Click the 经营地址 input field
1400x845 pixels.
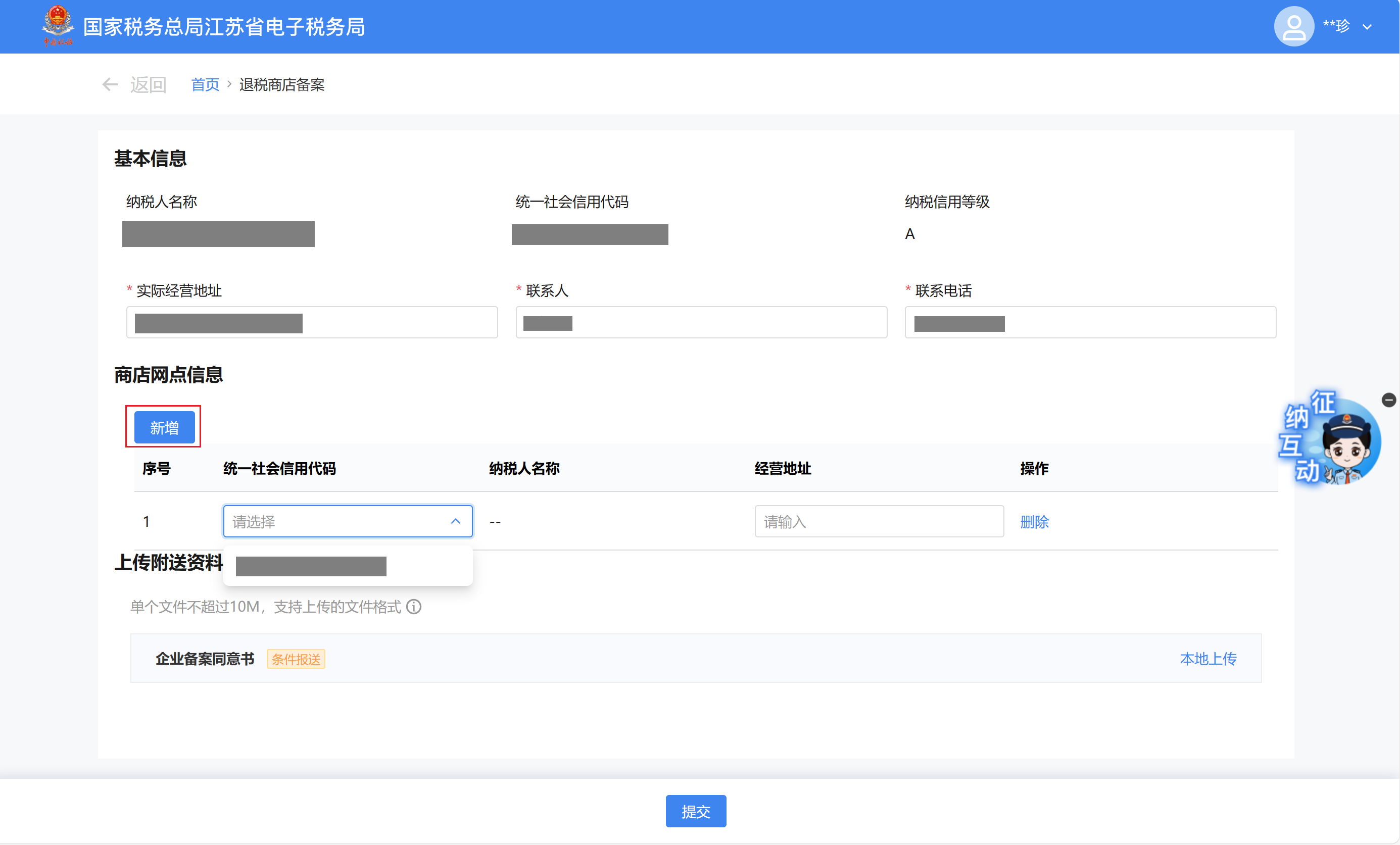879,521
